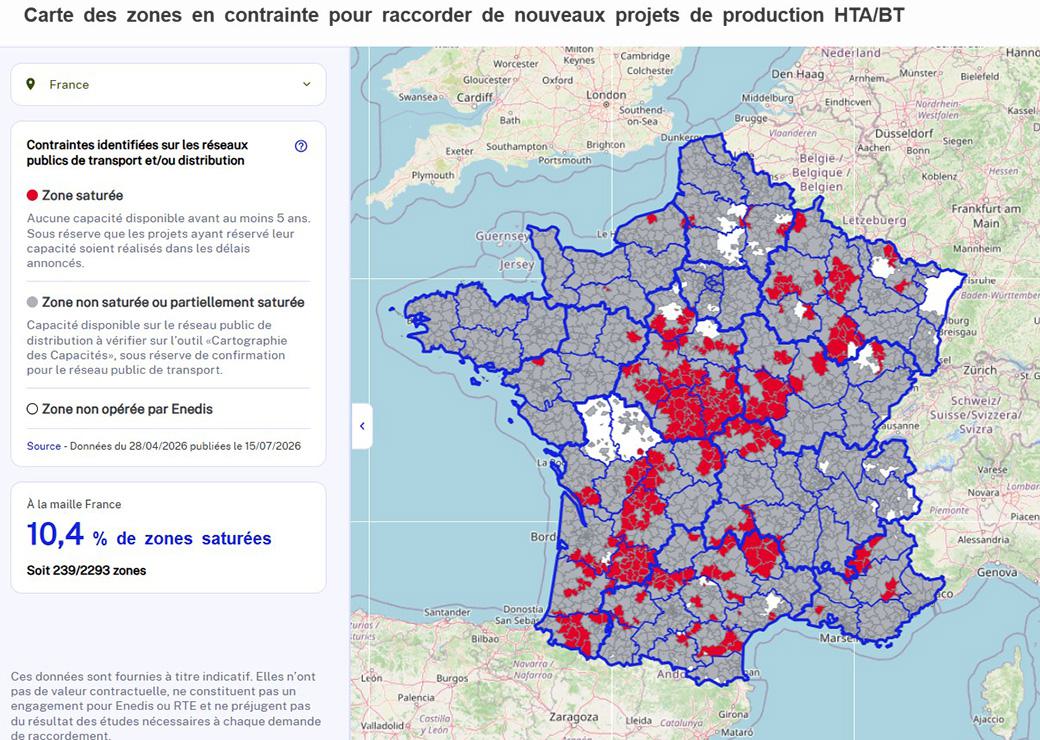Screen dimensions: 1040x740
Task: Click the Den Haag label on the map
Action: click(x=797, y=75)
